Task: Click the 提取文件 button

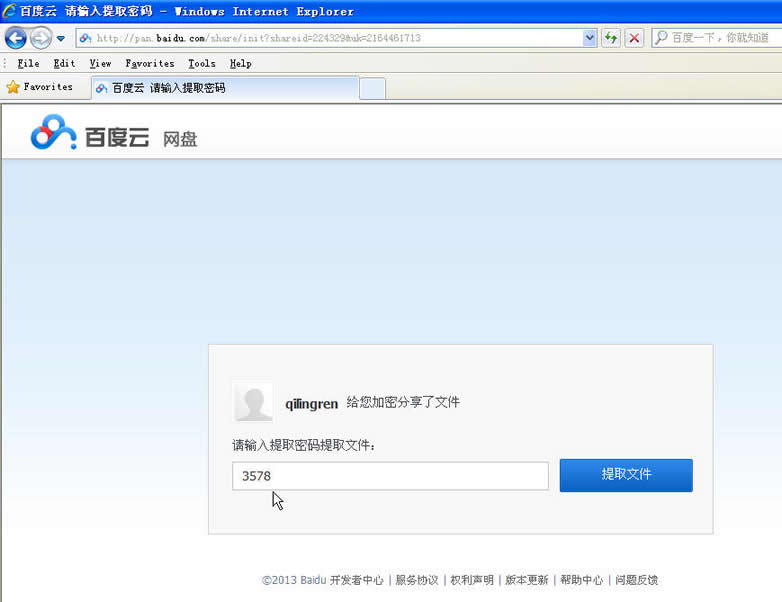Action: (626, 475)
